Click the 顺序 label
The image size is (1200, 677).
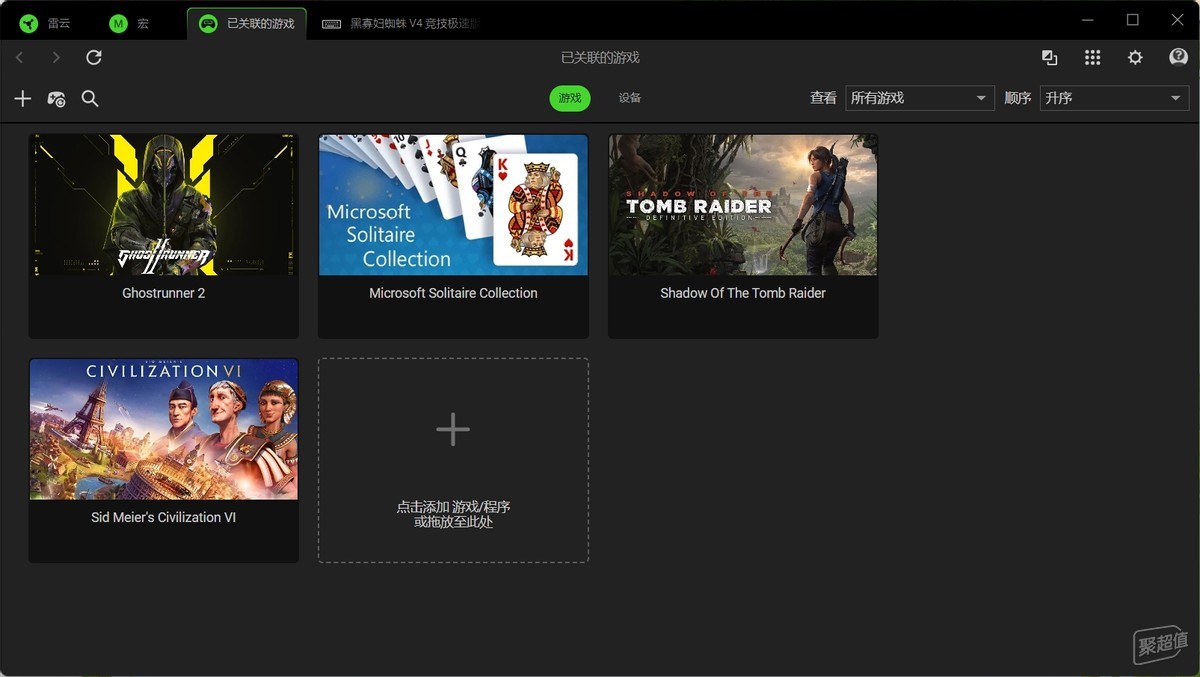(x=1018, y=98)
